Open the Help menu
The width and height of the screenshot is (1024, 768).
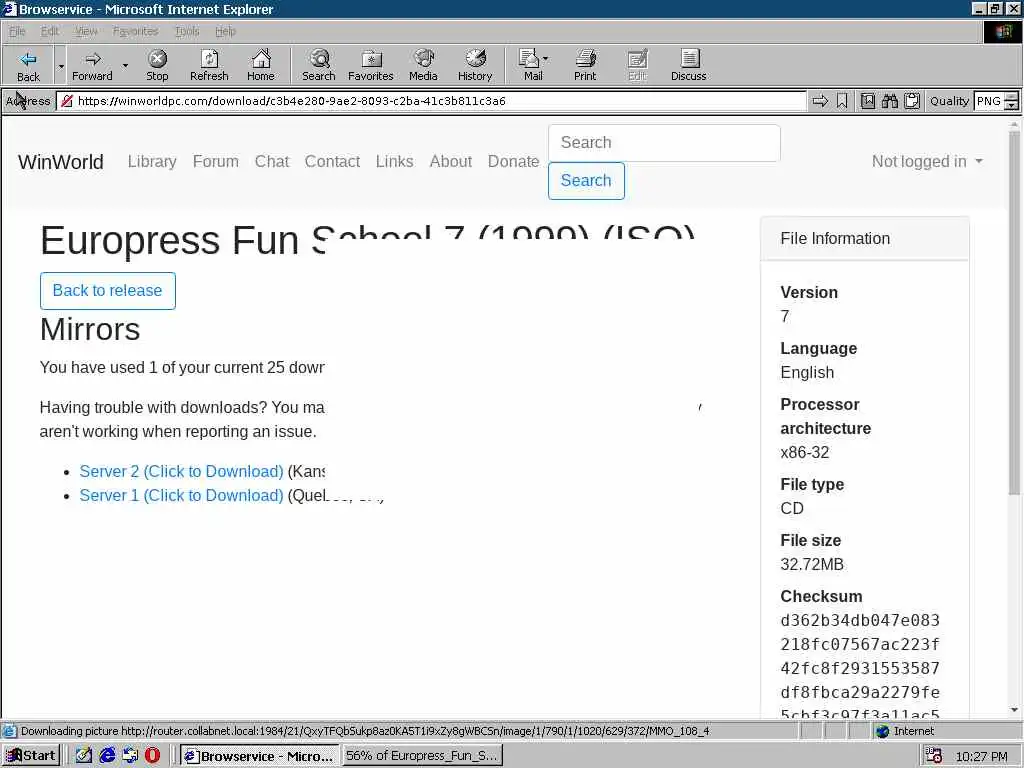coord(225,31)
